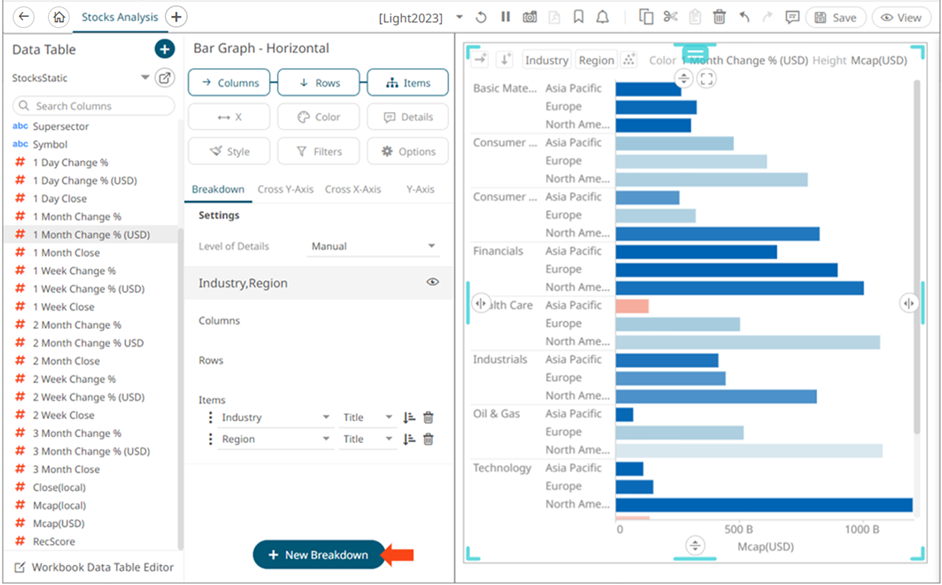Open the Color settings button
Screen dimensions: 942x585
tap(318, 117)
